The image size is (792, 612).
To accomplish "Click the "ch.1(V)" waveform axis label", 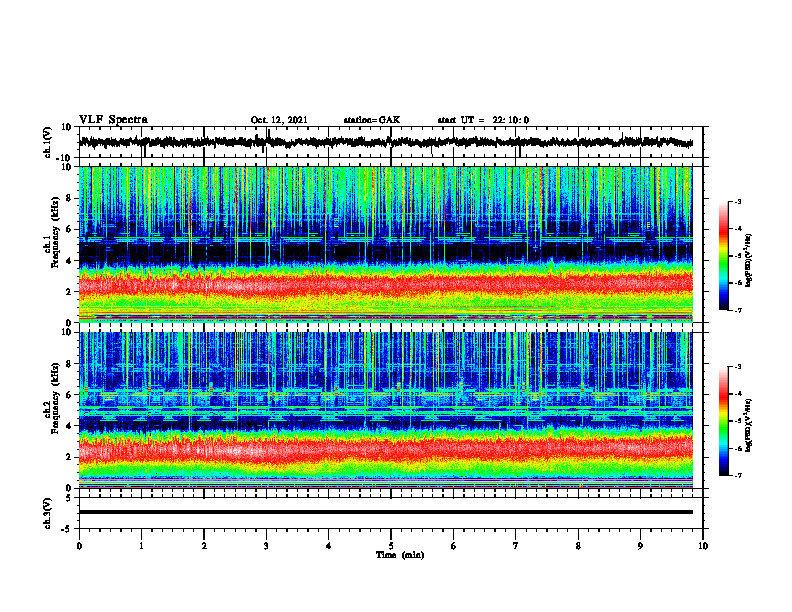I will pyautogui.click(x=48, y=142).
